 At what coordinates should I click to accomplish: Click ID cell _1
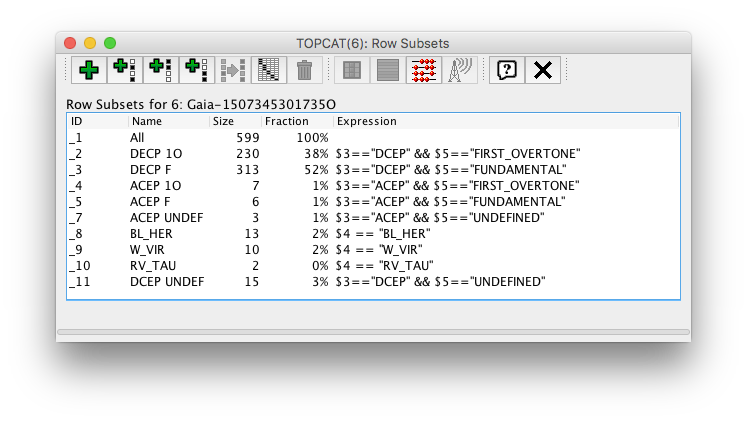tap(76, 138)
